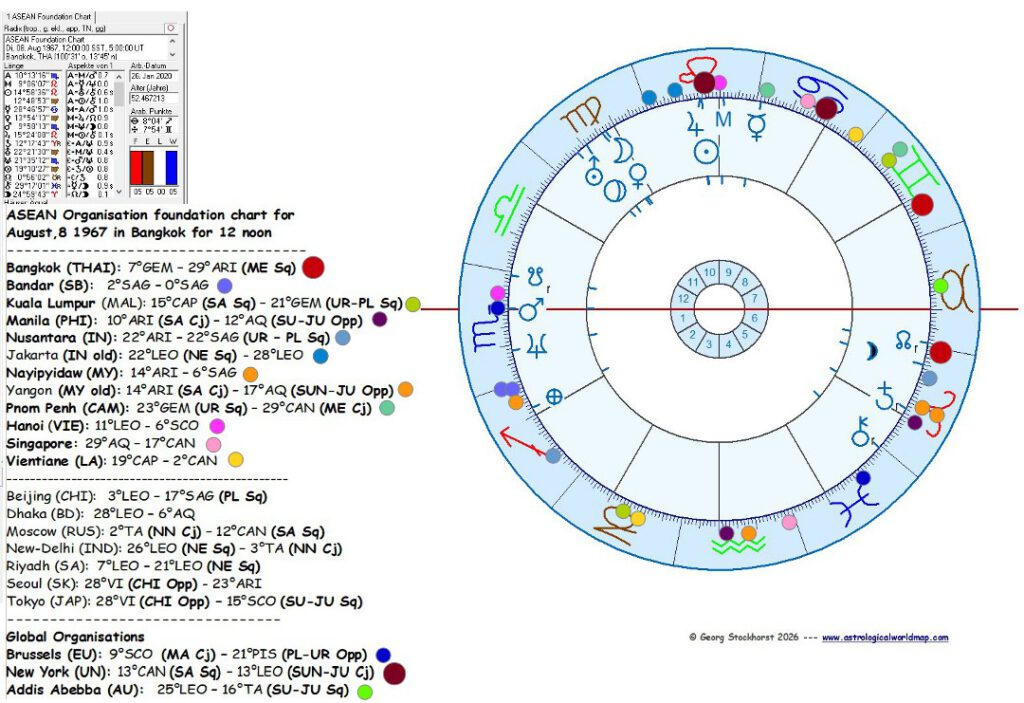Screen dimensions: 1024x703
Task: Click the pink dot beside Singapore legend
Action: 214,444
